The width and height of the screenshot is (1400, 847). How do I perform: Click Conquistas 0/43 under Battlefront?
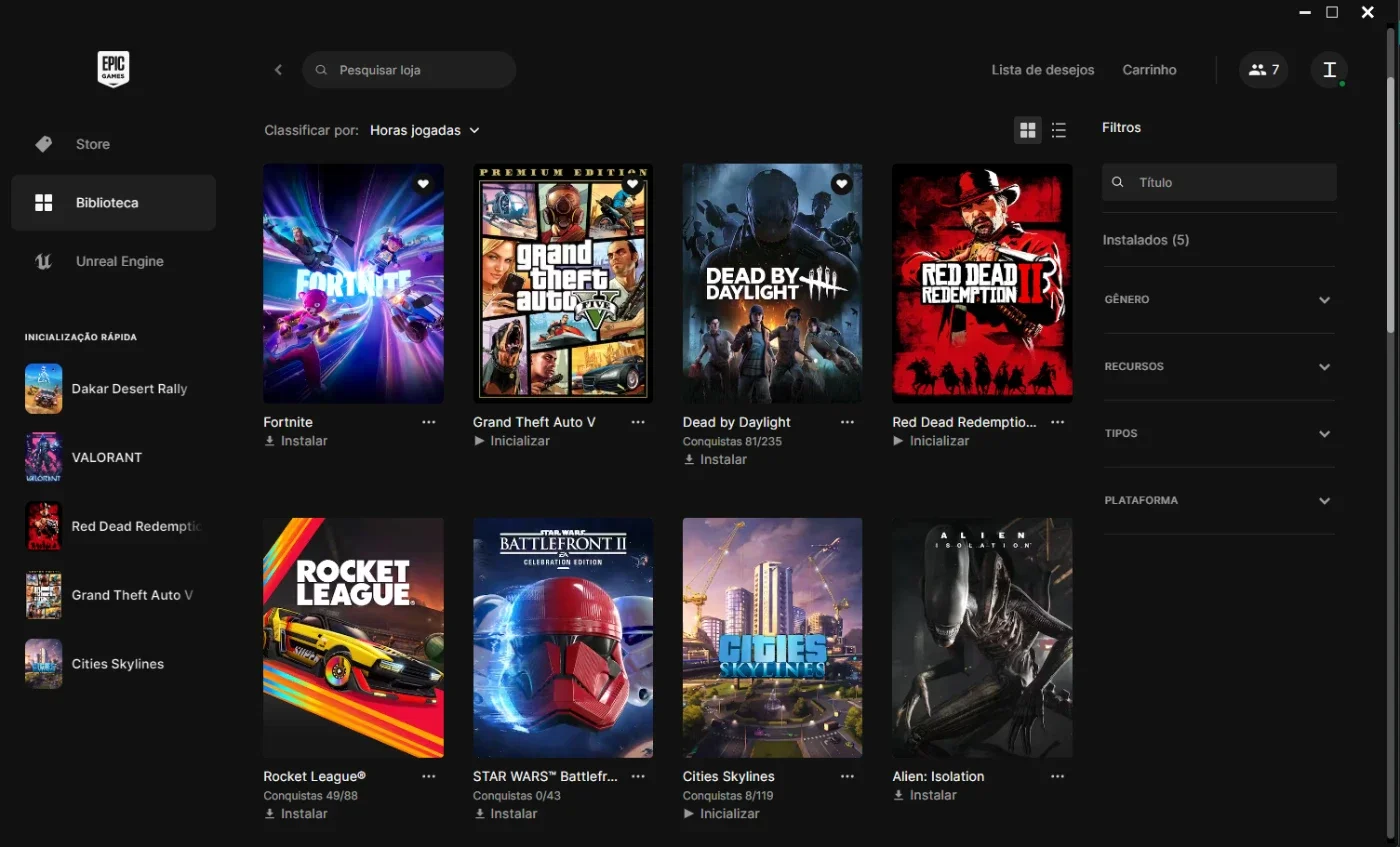517,796
